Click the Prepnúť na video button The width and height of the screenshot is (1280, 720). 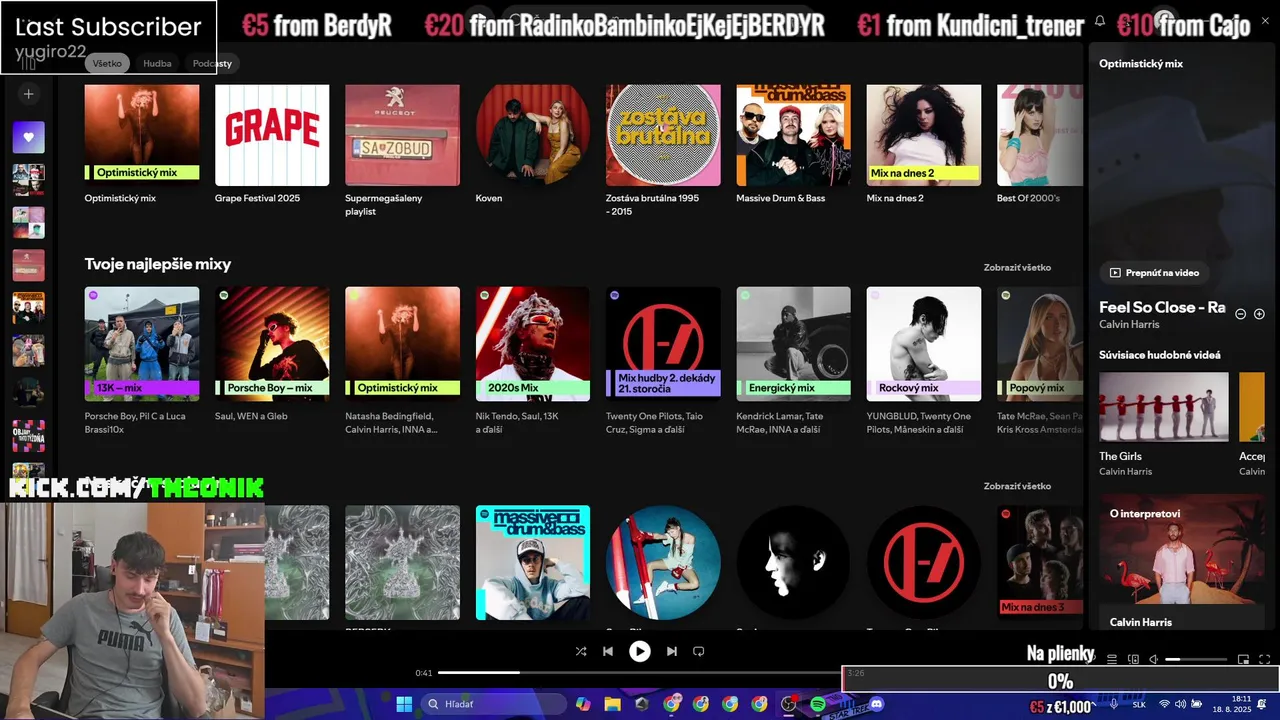1154,272
